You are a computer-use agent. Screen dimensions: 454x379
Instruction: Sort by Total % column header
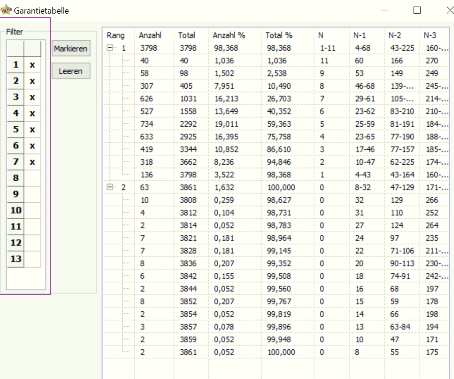279,35
